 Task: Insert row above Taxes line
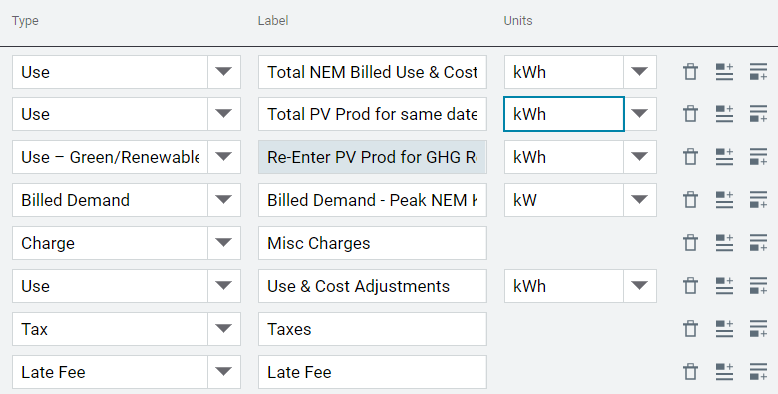point(724,329)
